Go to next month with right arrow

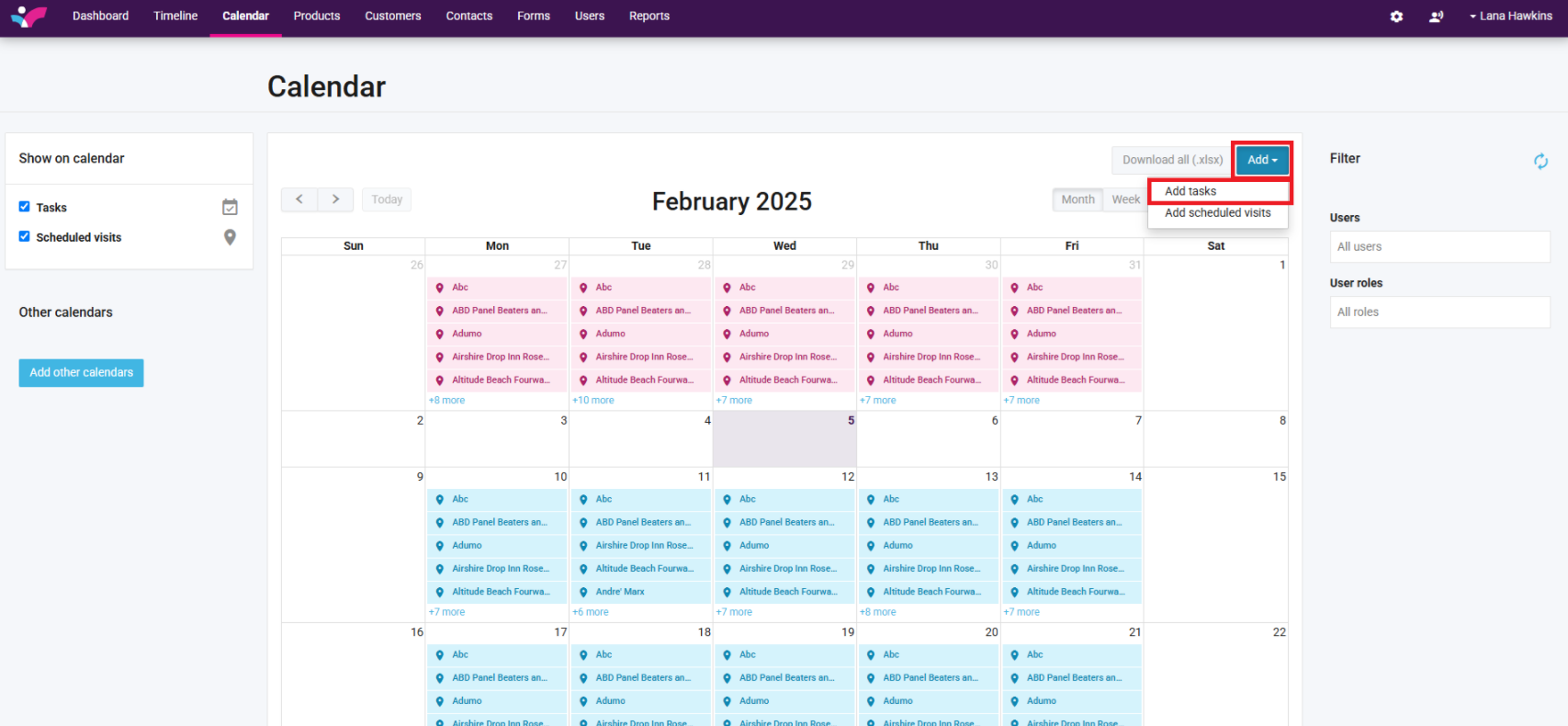coord(335,199)
